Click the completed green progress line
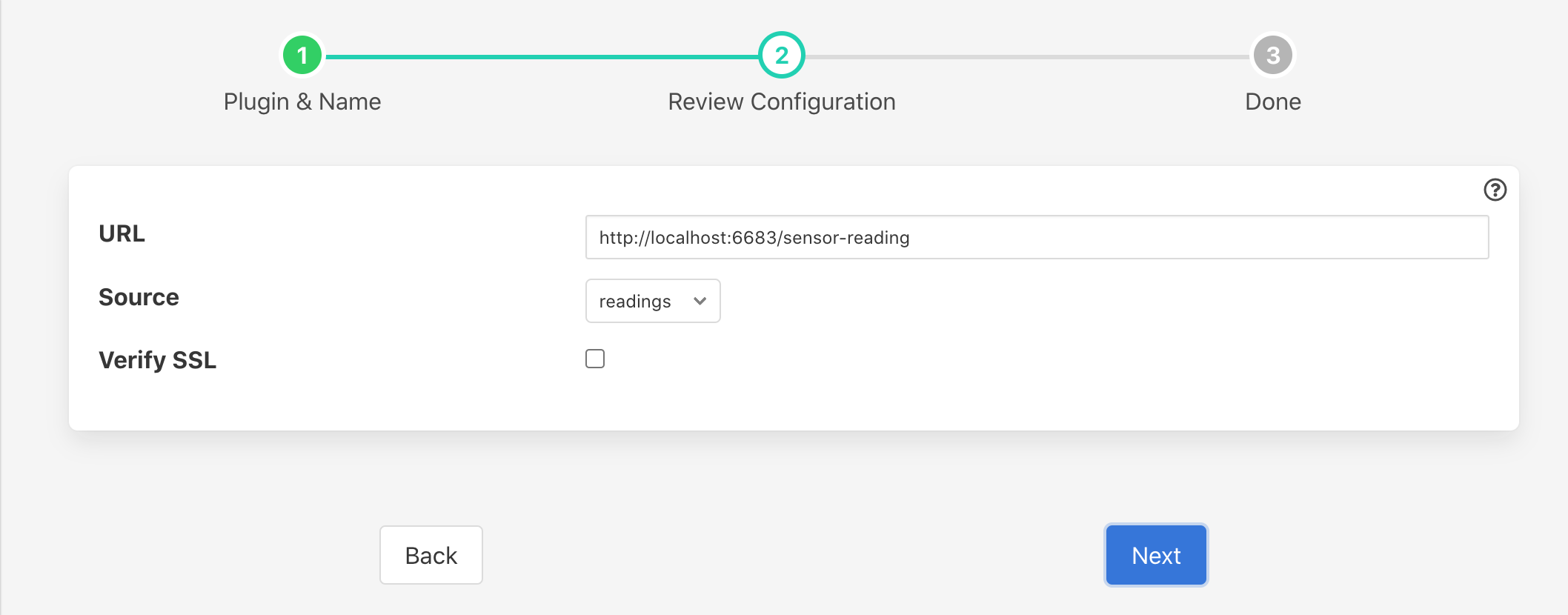1568x615 pixels. [541, 56]
